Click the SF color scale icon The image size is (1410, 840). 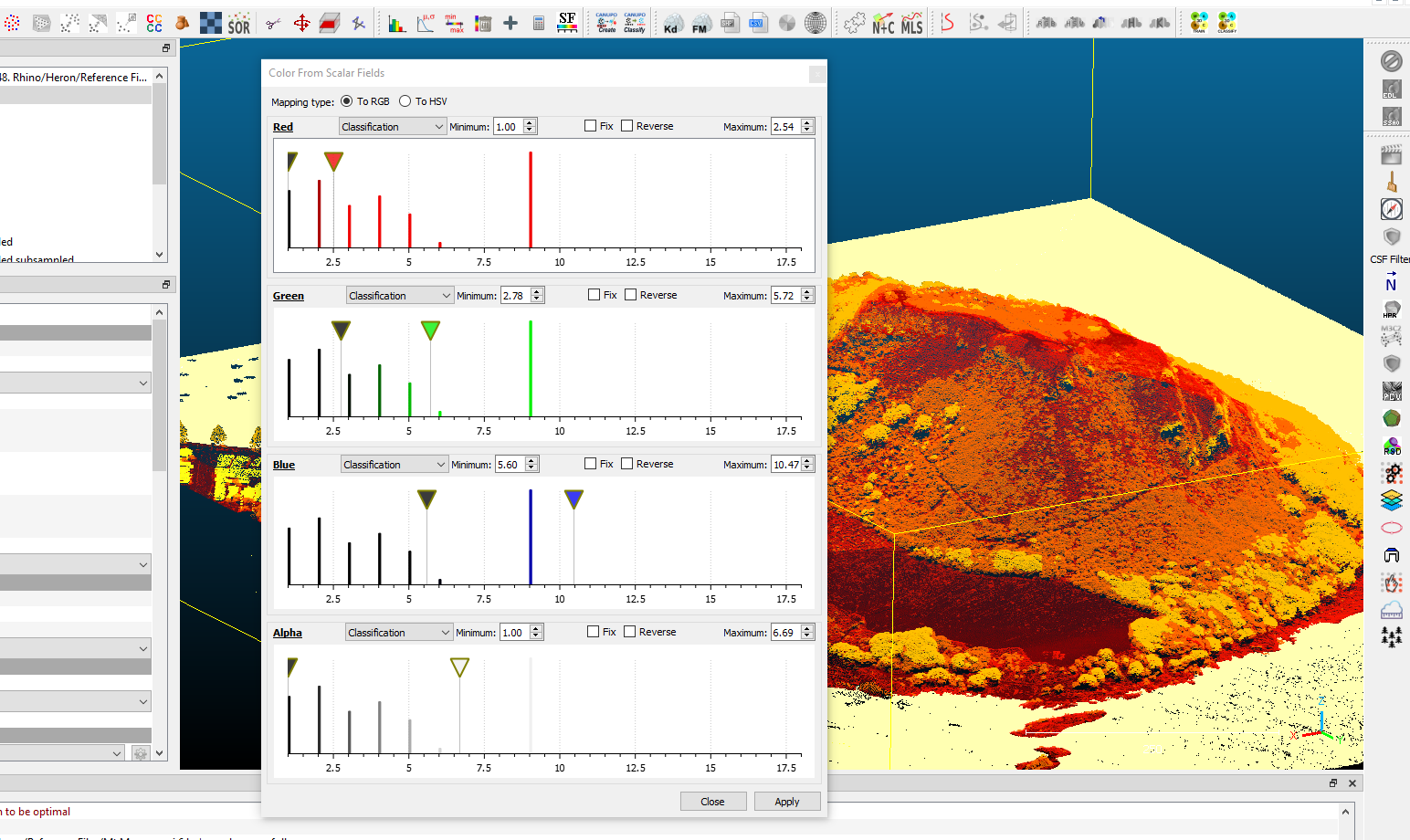pos(567,24)
